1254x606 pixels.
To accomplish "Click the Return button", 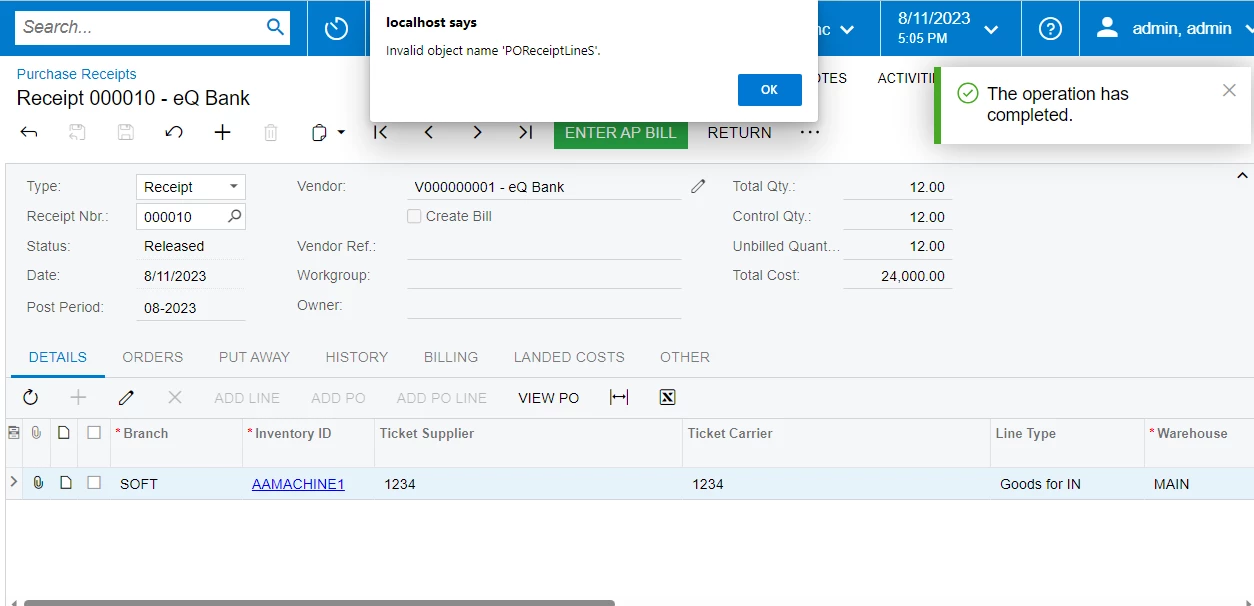I will tap(739, 132).
